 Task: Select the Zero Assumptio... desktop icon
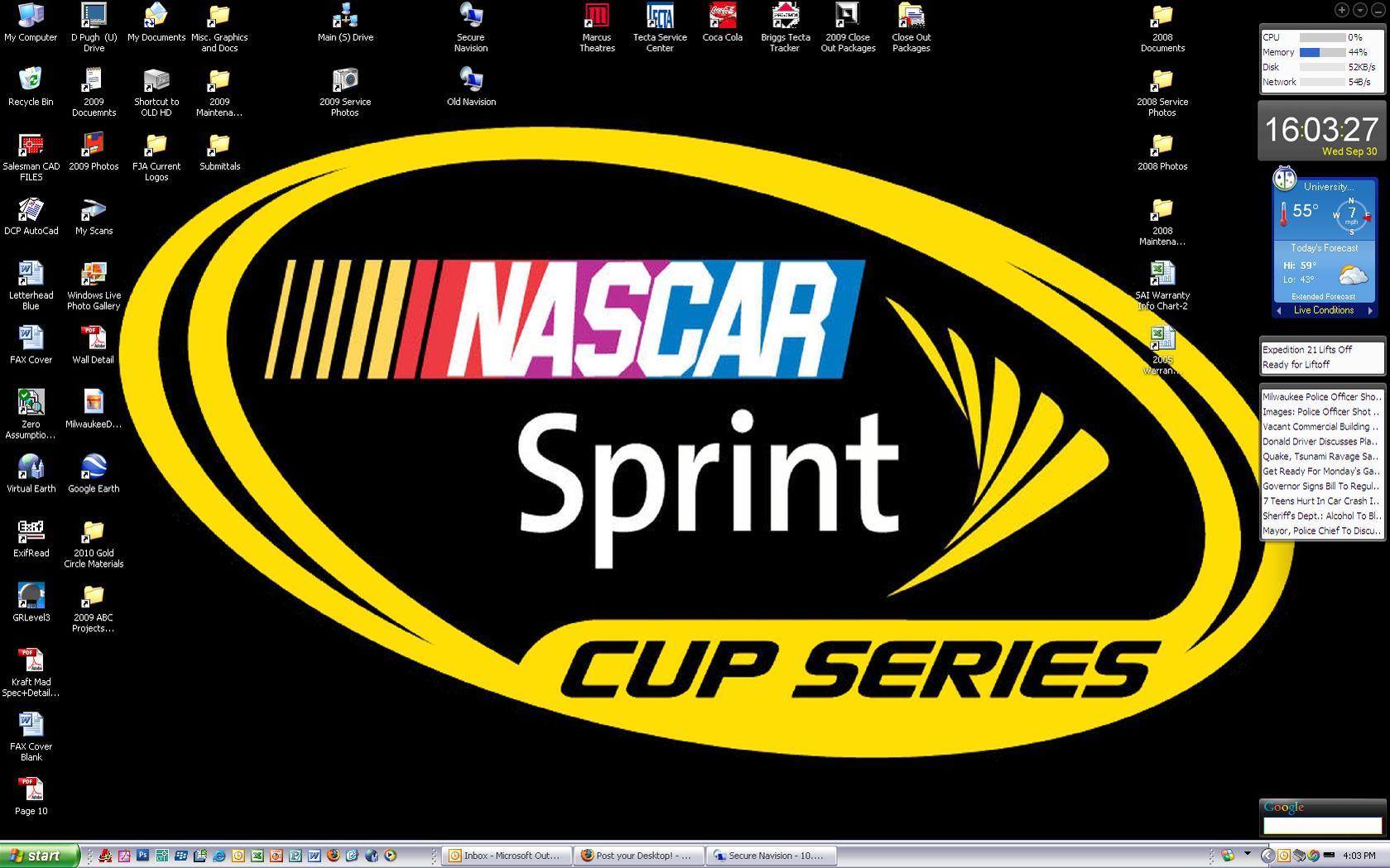point(31,415)
